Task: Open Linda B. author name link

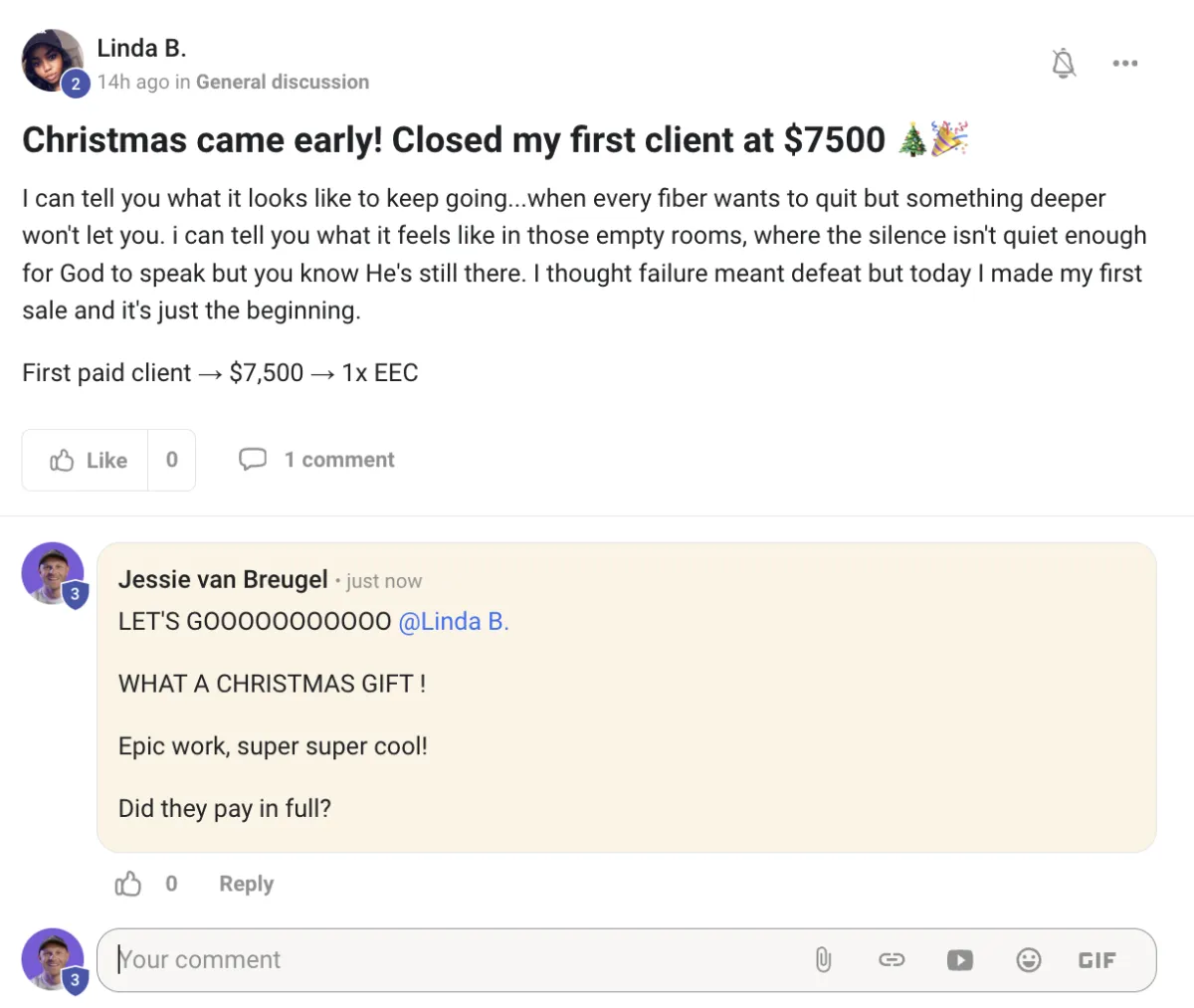Action: coord(141,48)
